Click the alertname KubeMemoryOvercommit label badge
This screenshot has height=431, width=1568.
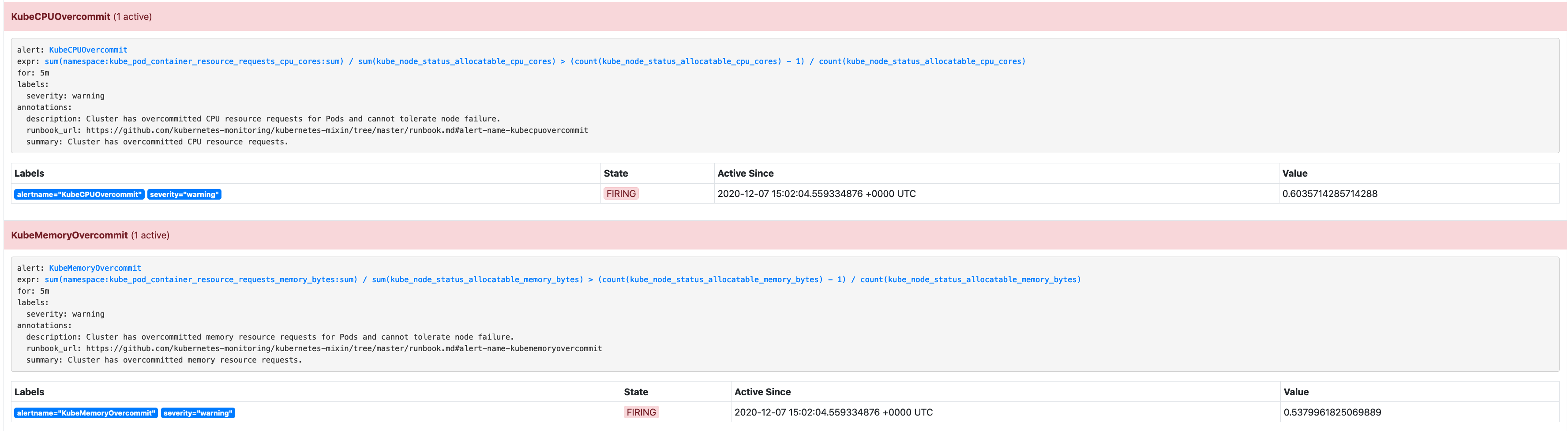pos(87,412)
